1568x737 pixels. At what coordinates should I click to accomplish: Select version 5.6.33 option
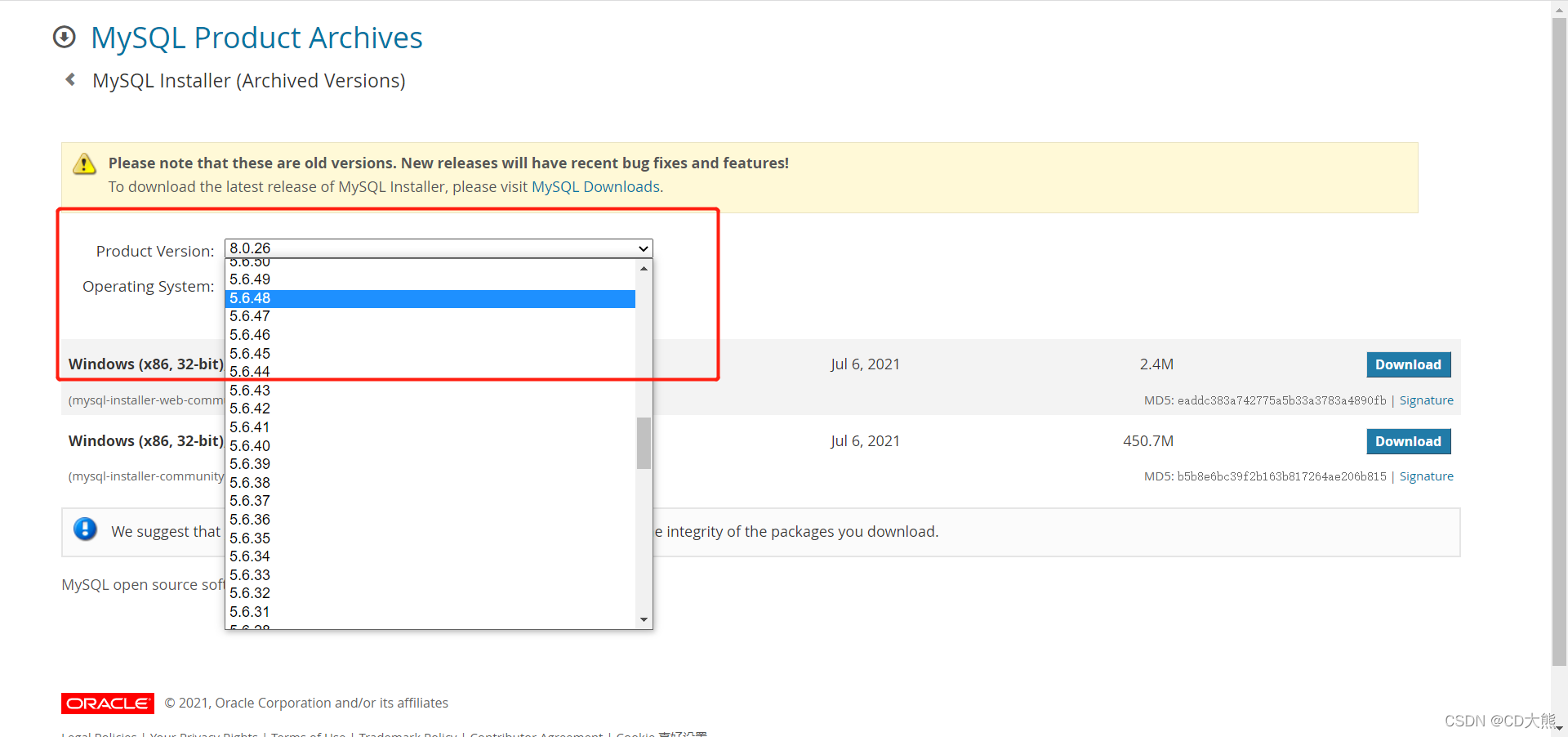pos(430,575)
